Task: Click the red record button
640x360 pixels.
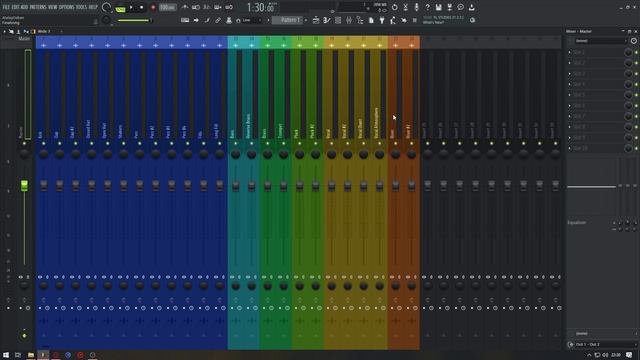Action: (x=153, y=7)
